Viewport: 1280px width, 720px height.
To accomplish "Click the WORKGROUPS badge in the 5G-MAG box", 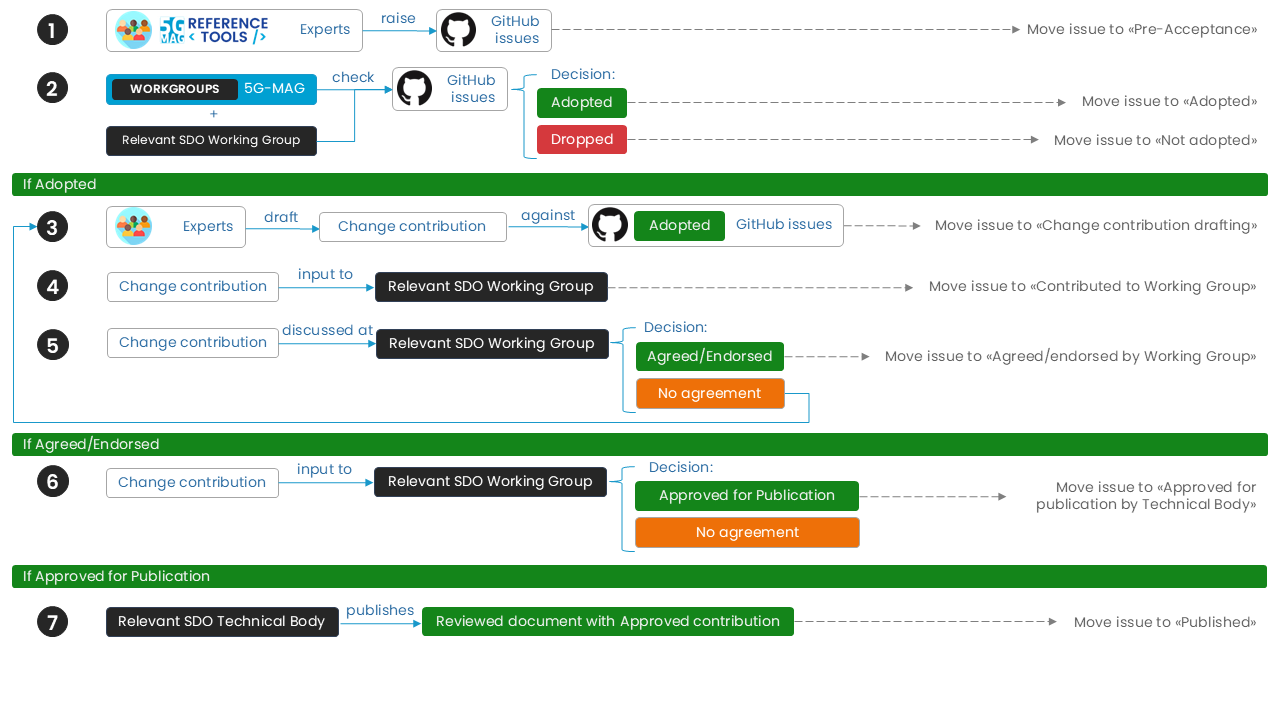I will click(x=175, y=89).
